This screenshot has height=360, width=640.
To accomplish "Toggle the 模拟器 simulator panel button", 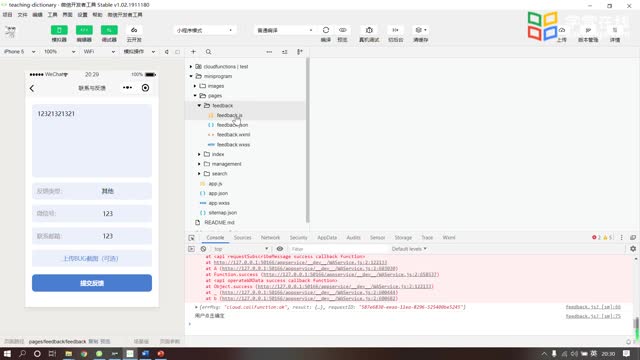I will tap(59, 30).
